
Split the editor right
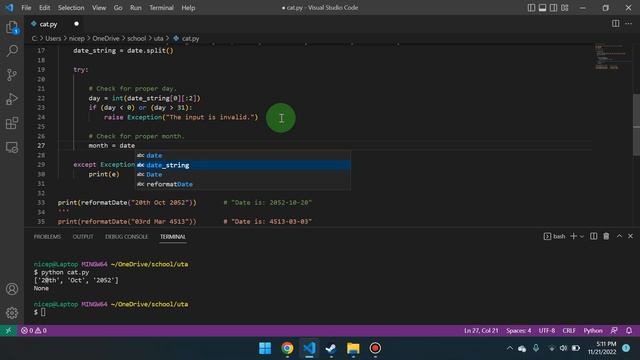616,24
